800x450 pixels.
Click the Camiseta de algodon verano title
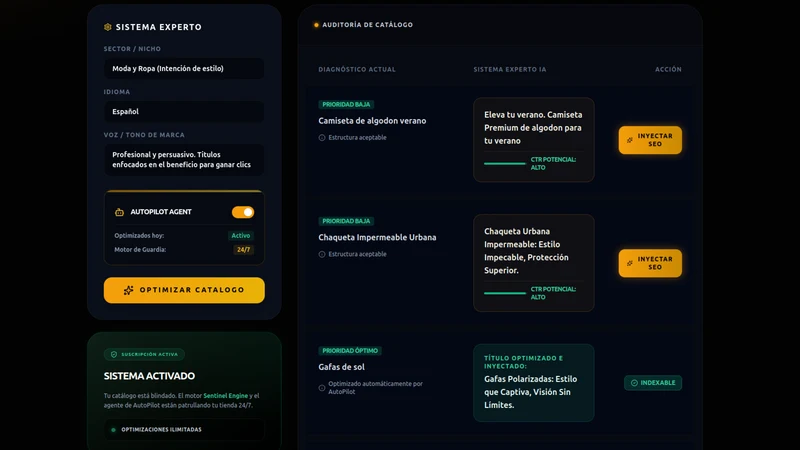click(x=372, y=121)
